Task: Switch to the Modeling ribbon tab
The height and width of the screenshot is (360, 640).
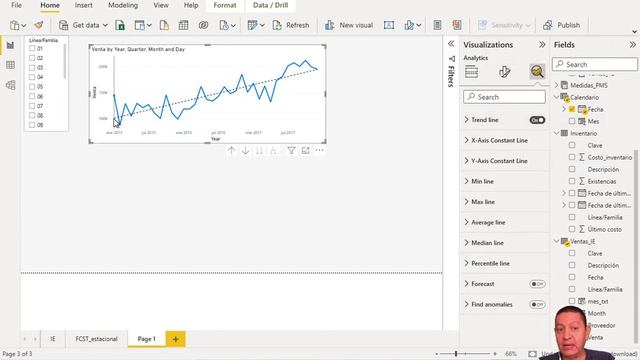Action: click(123, 5)
